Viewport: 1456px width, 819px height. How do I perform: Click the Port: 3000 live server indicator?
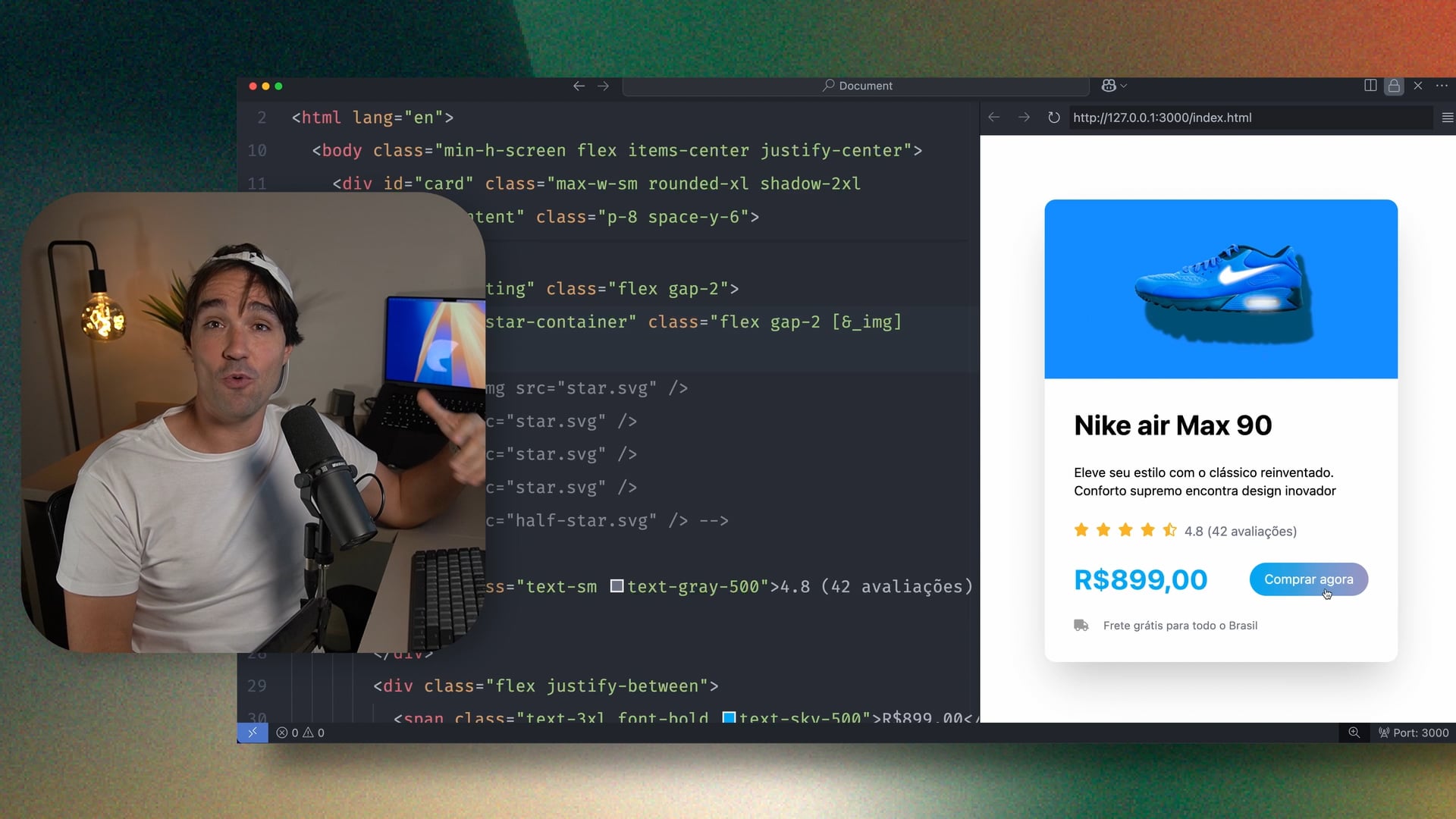click(1414, 733)
